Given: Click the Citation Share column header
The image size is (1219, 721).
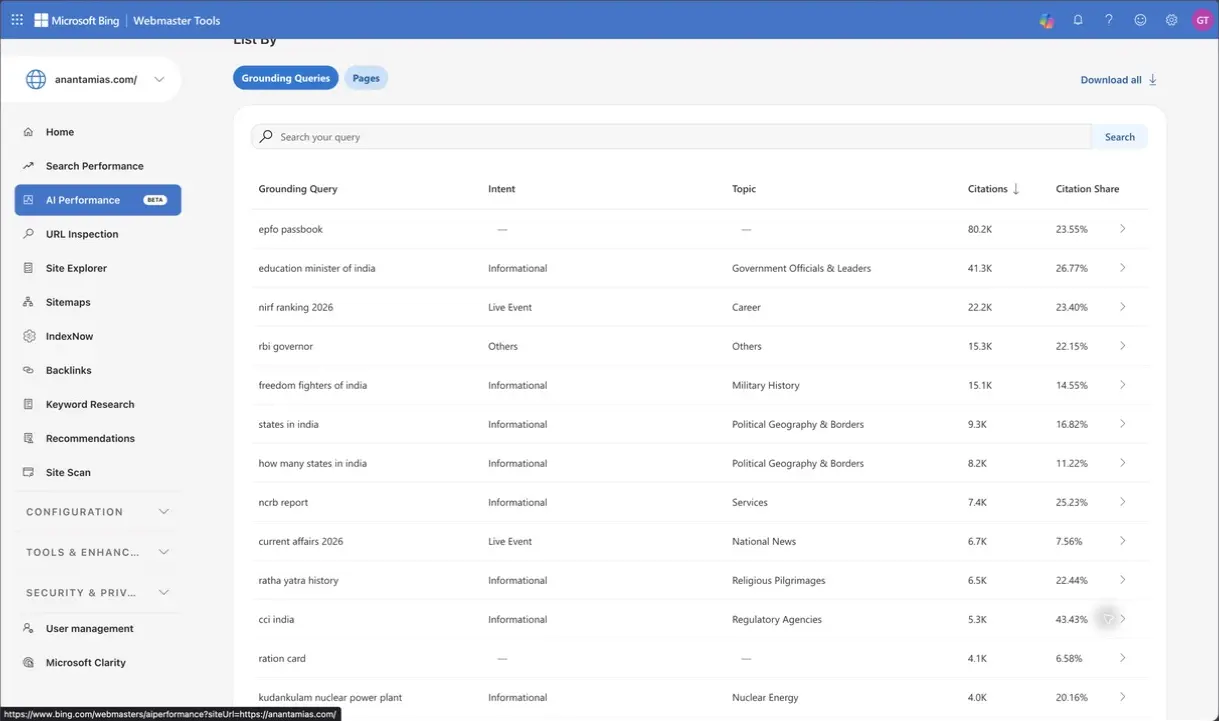Looking at the screenshot, I should (1088, 189).
